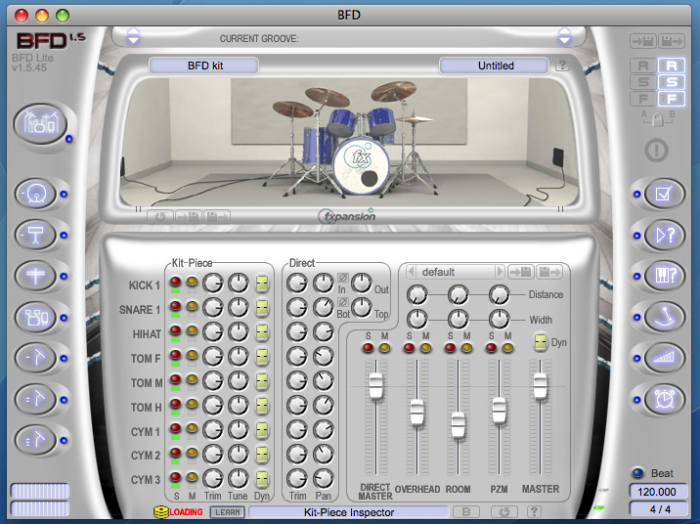Viewport: 700px width, 524px height.
Task: Click the save icon at top right
Action: [671, 42]
